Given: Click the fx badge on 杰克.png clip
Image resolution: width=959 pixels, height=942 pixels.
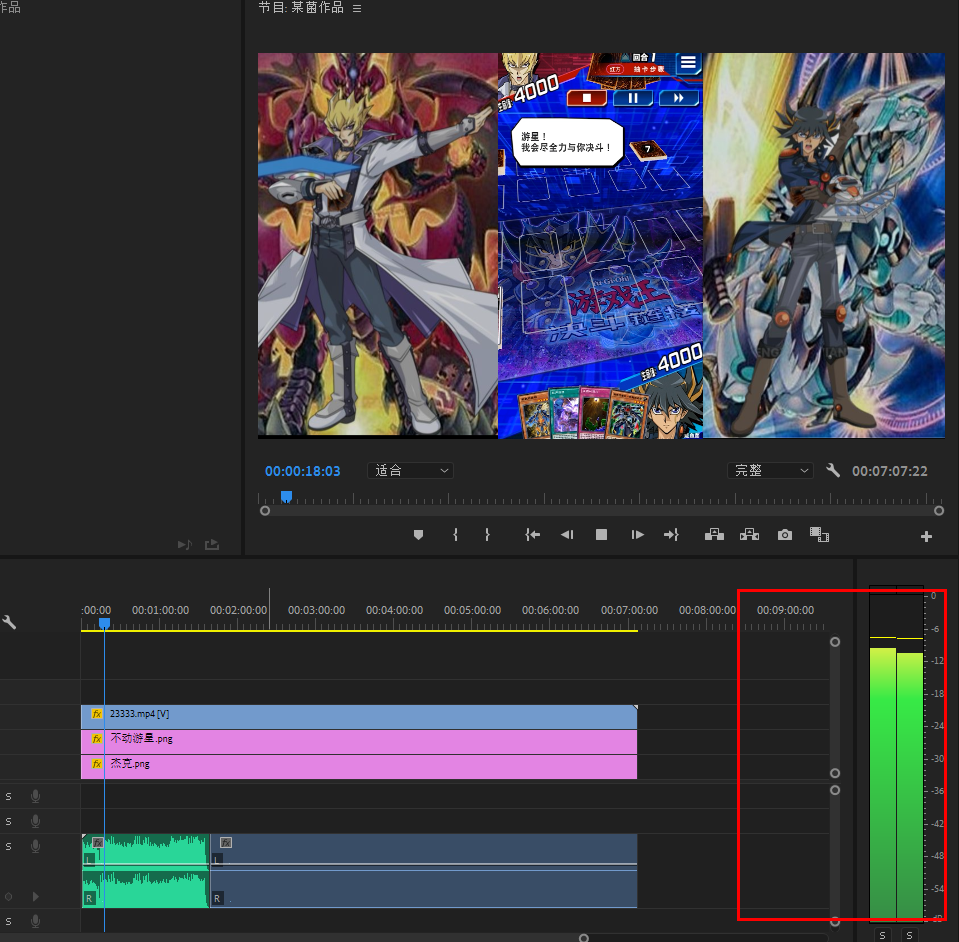Looking at the screenshot, I should [x=97, y=764].
